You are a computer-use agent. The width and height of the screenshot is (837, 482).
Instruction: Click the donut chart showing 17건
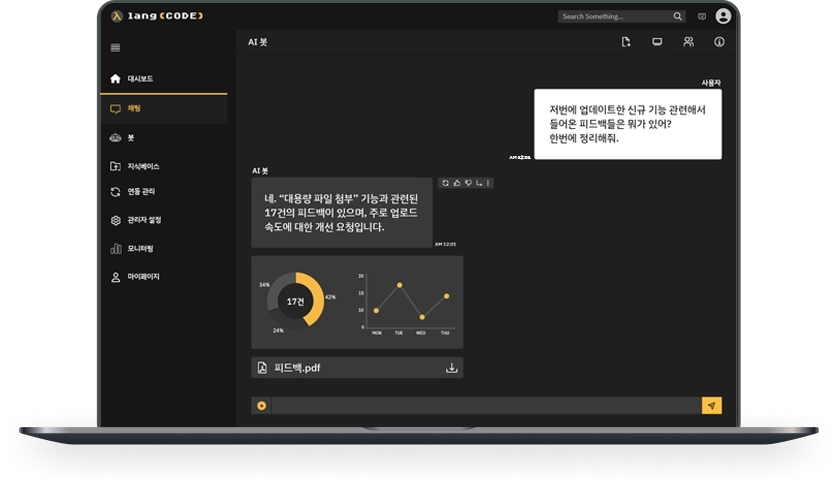click(295, 301)
